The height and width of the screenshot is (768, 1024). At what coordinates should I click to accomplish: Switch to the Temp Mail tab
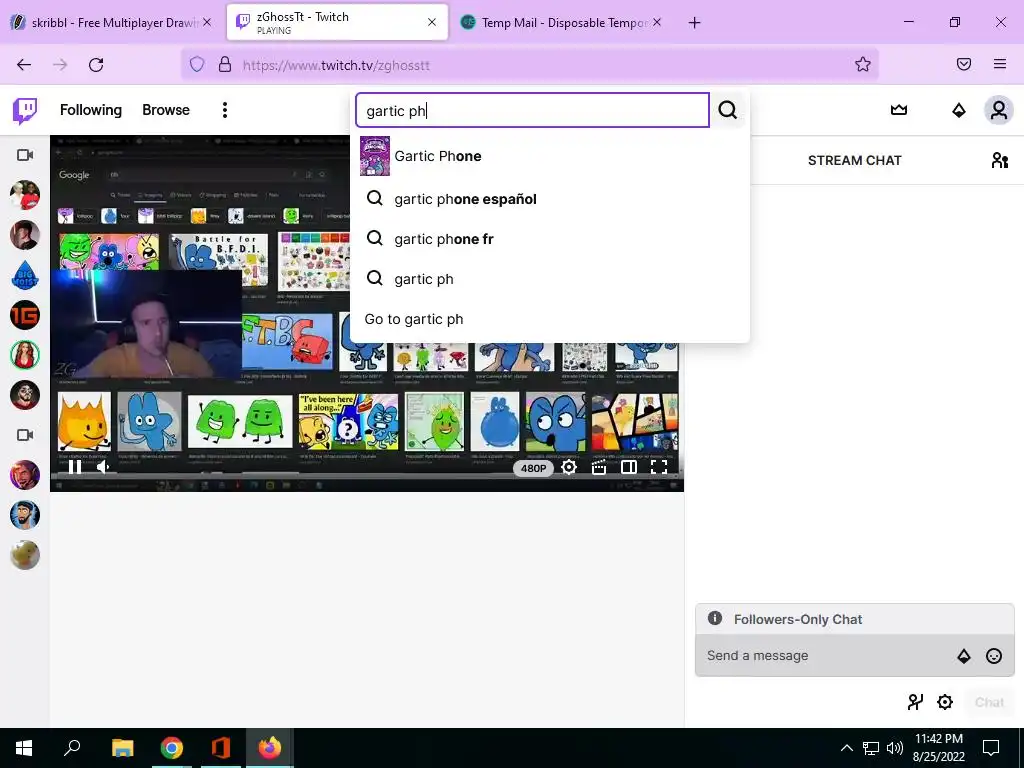tap(562, 22)
